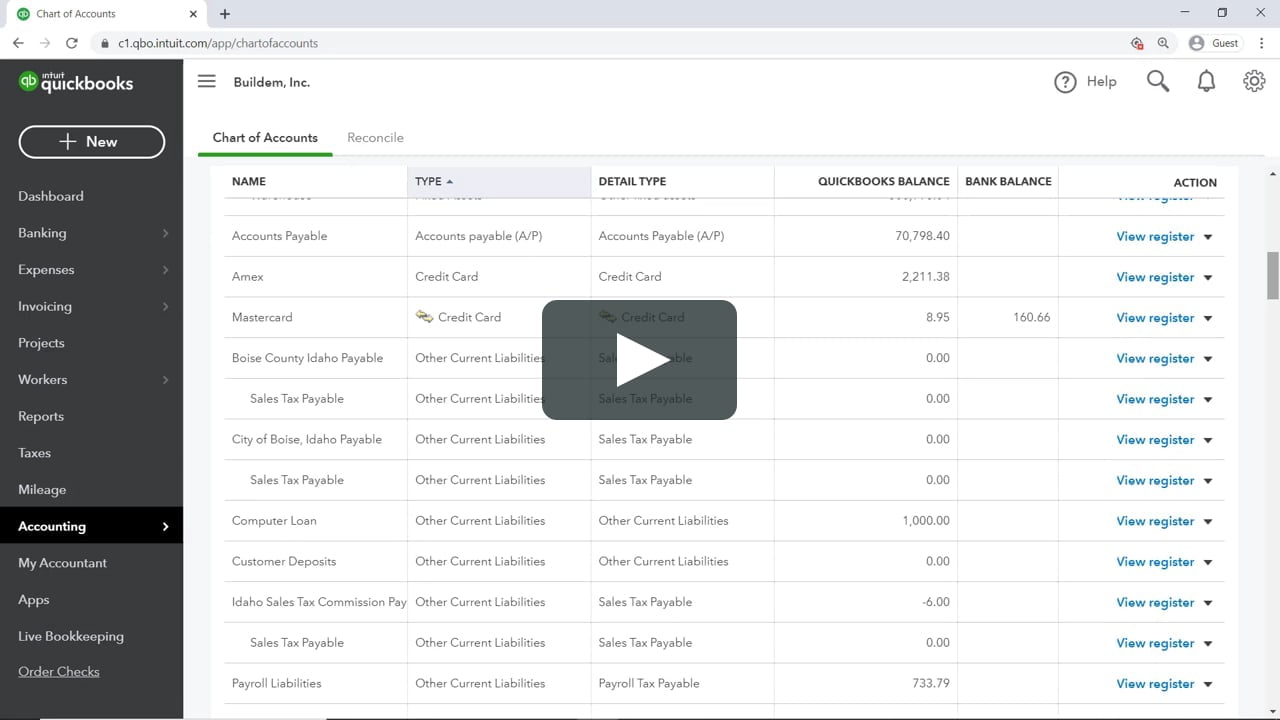
Task: View register for Accounts Payable
Action: (1155, 237)
